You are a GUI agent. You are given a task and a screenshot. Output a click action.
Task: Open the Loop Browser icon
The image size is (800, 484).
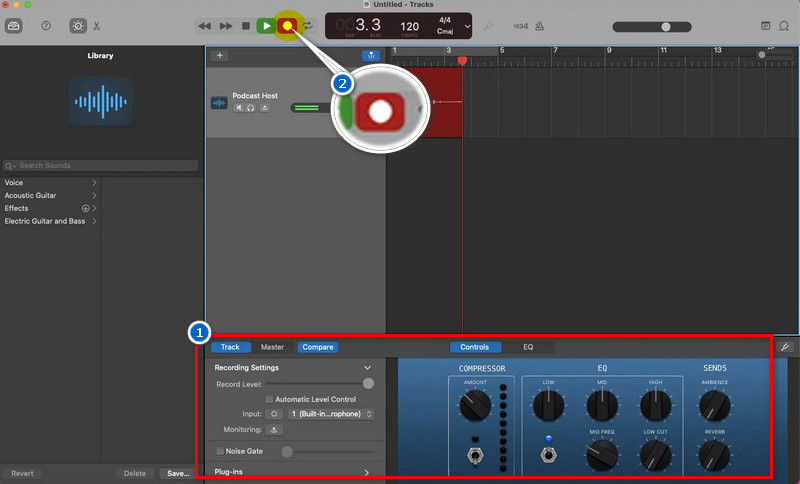pyautogui.click(x=784, y=26)
